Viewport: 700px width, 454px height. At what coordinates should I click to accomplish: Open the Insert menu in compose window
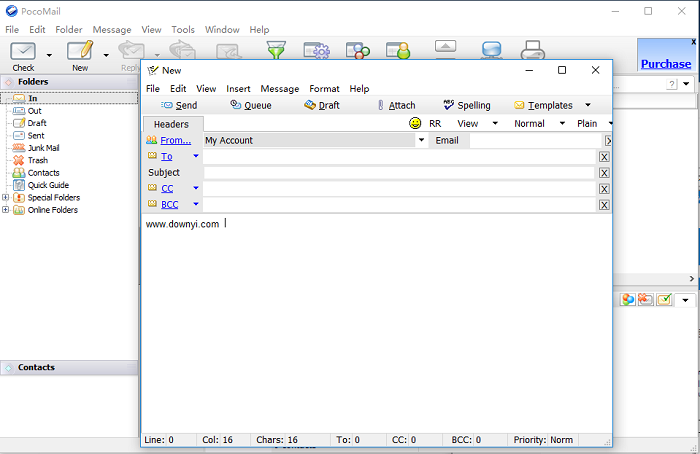(238, 89)
